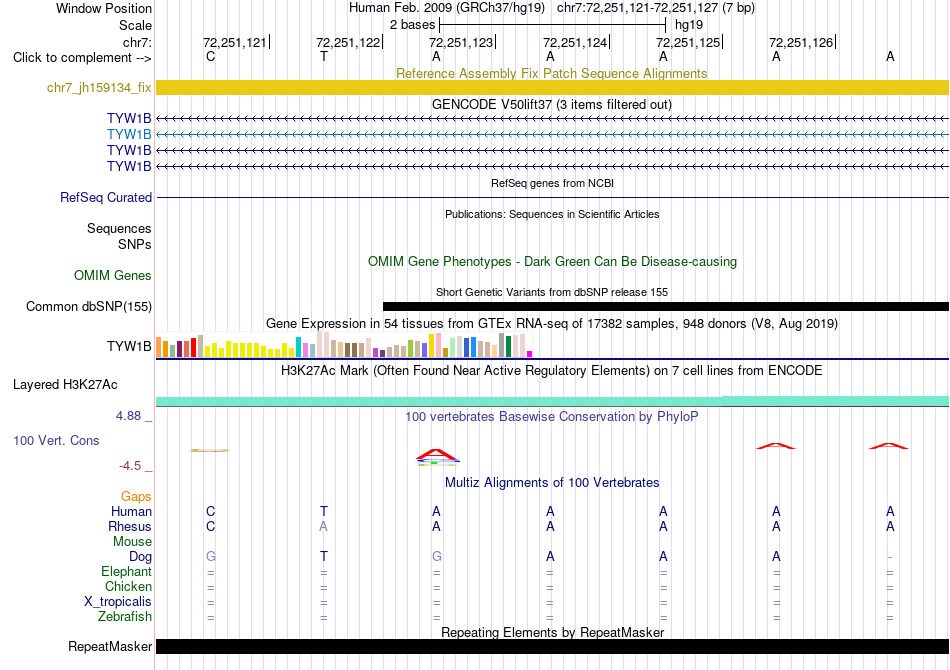This screenshot has height=670, width=950.
Task: Open 'Publications: Sequences in Scientific Articles' title
Action: click(x=552, y=214)
